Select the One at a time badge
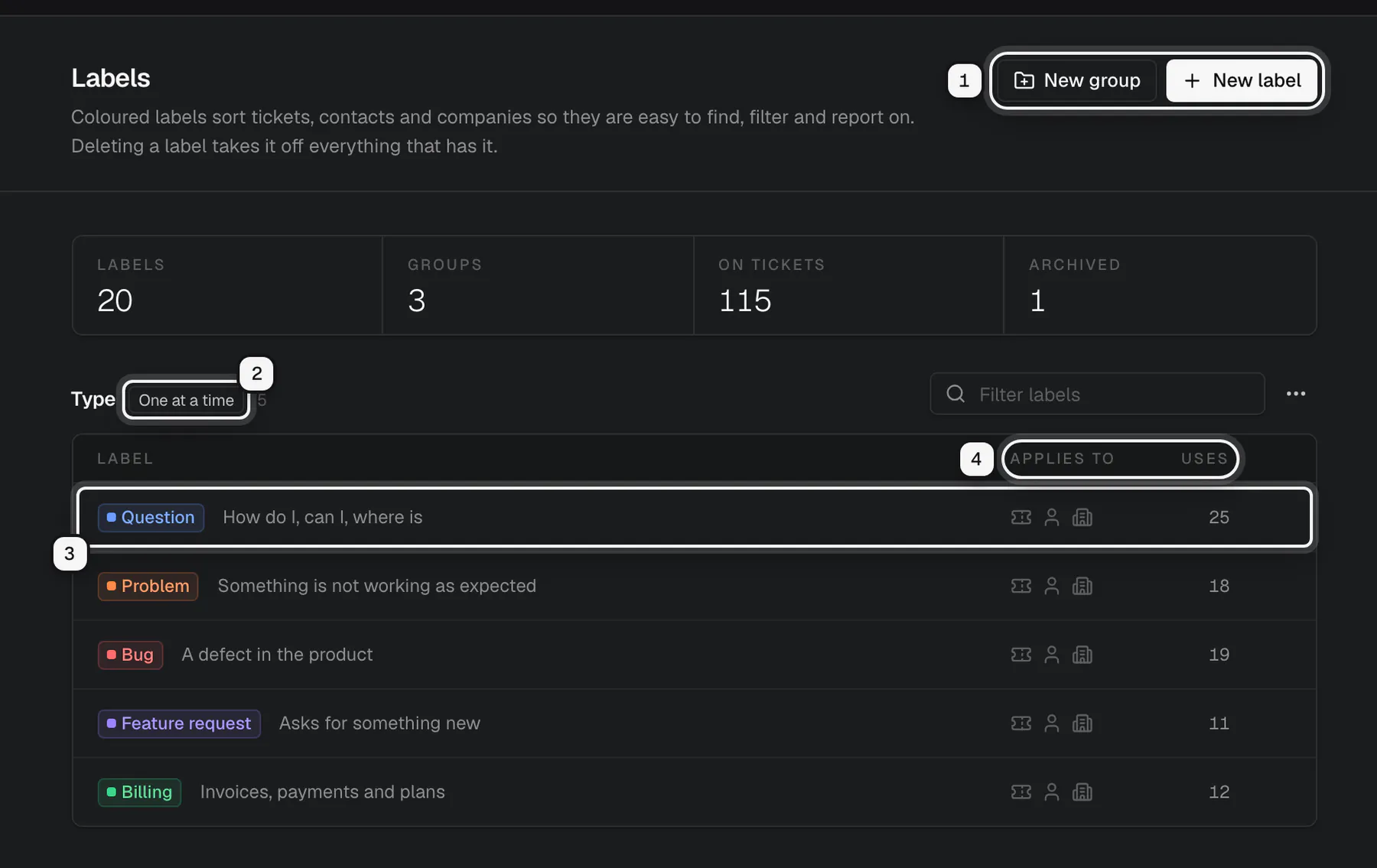1377x868 pixels. click(x=186, y=400)
